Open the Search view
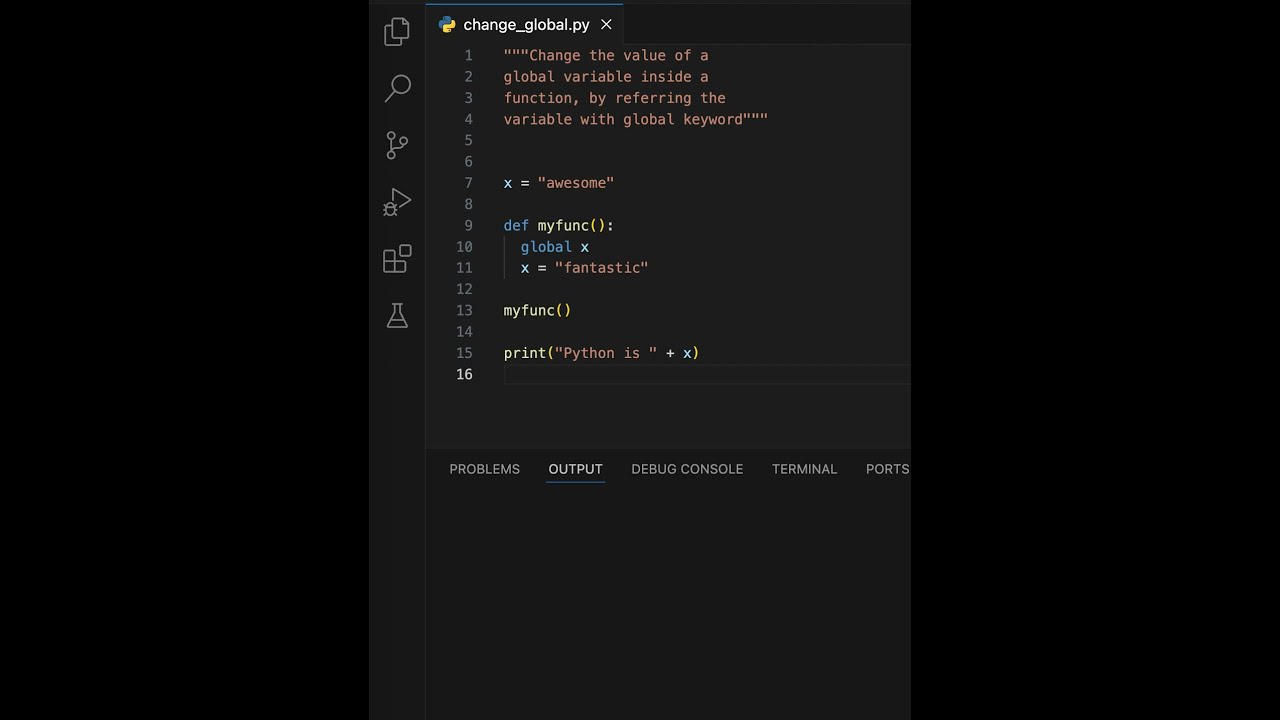Image resolution: width=1280 pixels, height=720 pixels. point(397,88)
